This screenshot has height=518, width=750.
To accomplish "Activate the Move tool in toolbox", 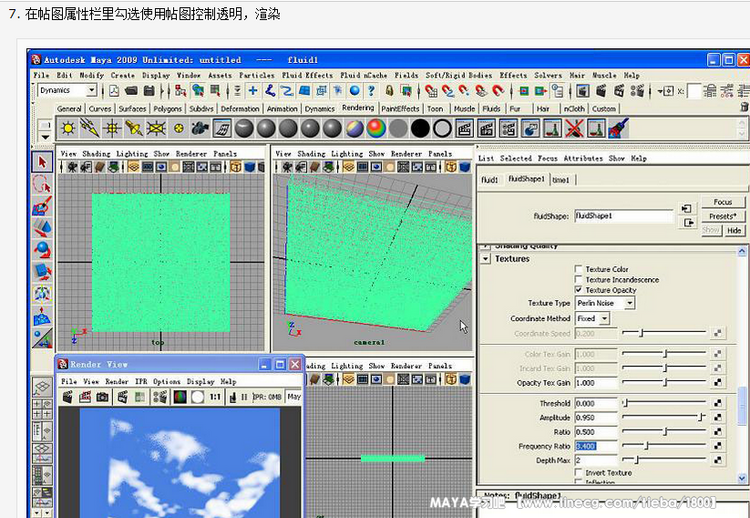I will tap(43, 228).
